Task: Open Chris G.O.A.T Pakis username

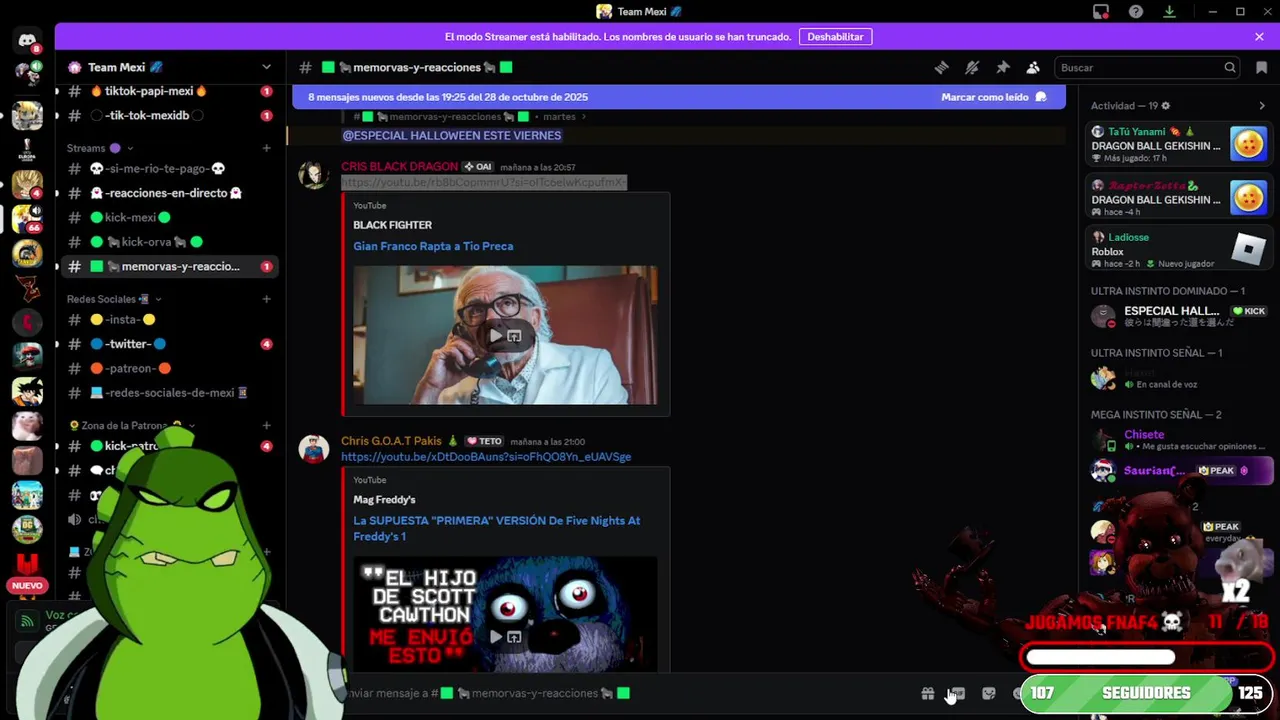Action: 391,441
